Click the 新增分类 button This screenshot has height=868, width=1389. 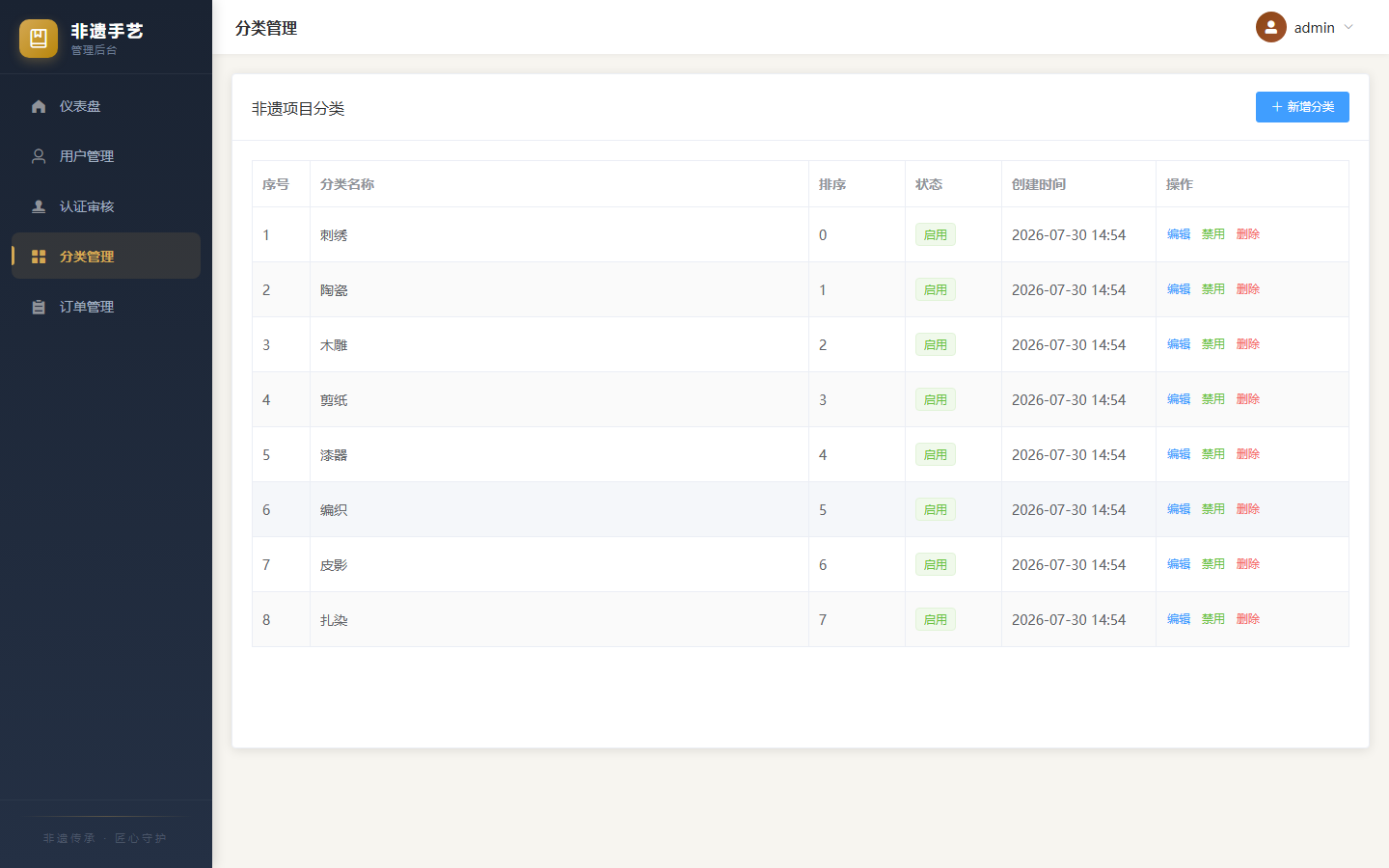[x=1302, y=107]
